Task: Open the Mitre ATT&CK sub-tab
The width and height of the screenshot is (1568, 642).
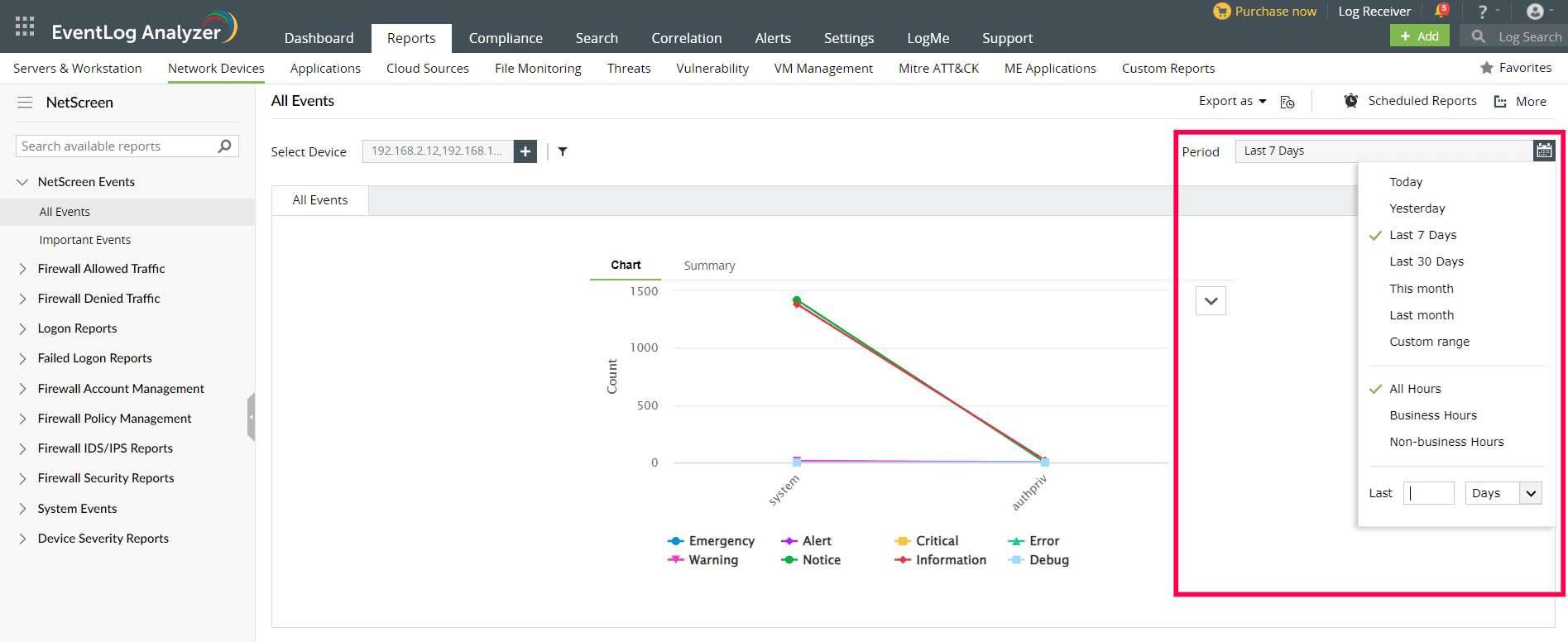Action: click(938, 69)
